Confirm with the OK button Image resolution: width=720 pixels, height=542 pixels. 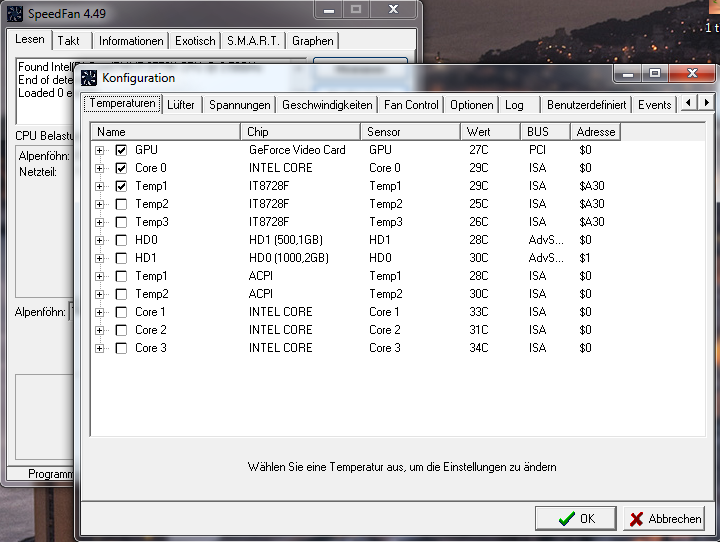point(576,519)
